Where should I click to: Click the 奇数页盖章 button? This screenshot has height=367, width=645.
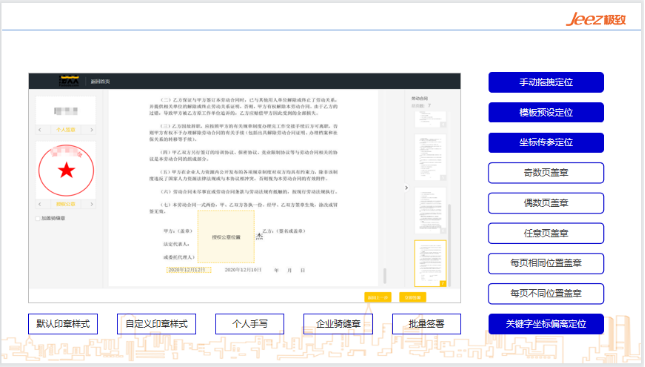click(x=546, y=173)
